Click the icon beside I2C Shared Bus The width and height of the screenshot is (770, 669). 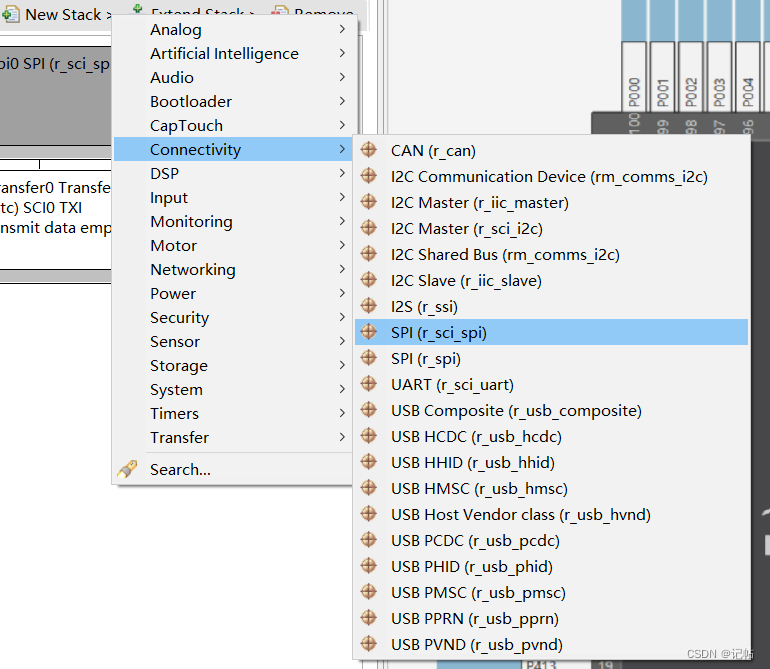tap(368, 253)
